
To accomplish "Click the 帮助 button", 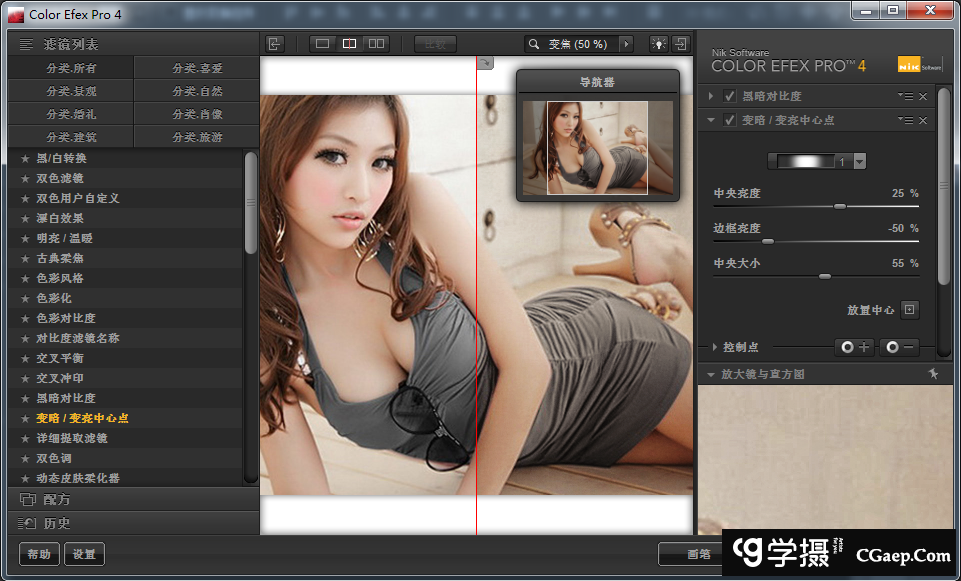I will (39, 554).
